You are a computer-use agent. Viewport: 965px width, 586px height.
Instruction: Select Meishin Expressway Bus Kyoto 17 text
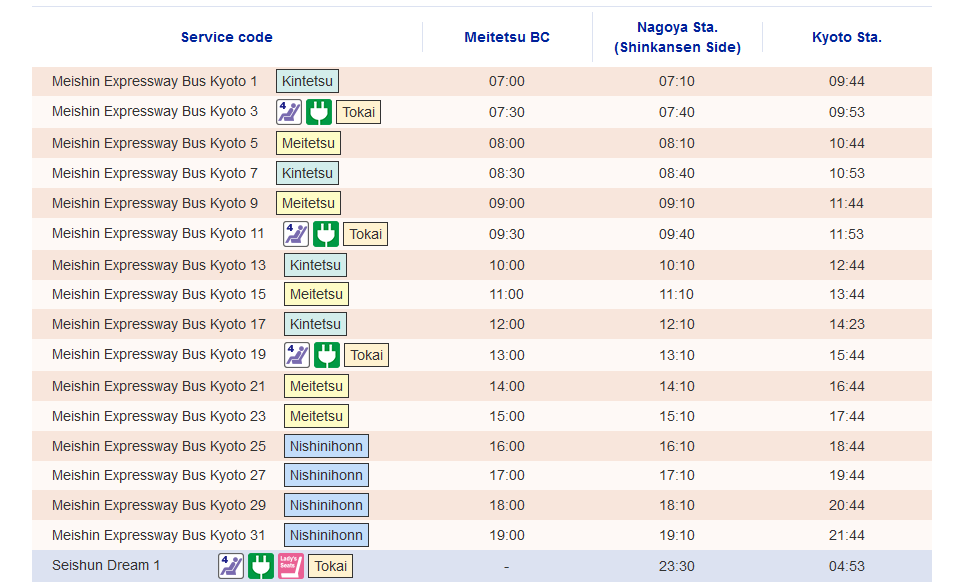(159, 324)
